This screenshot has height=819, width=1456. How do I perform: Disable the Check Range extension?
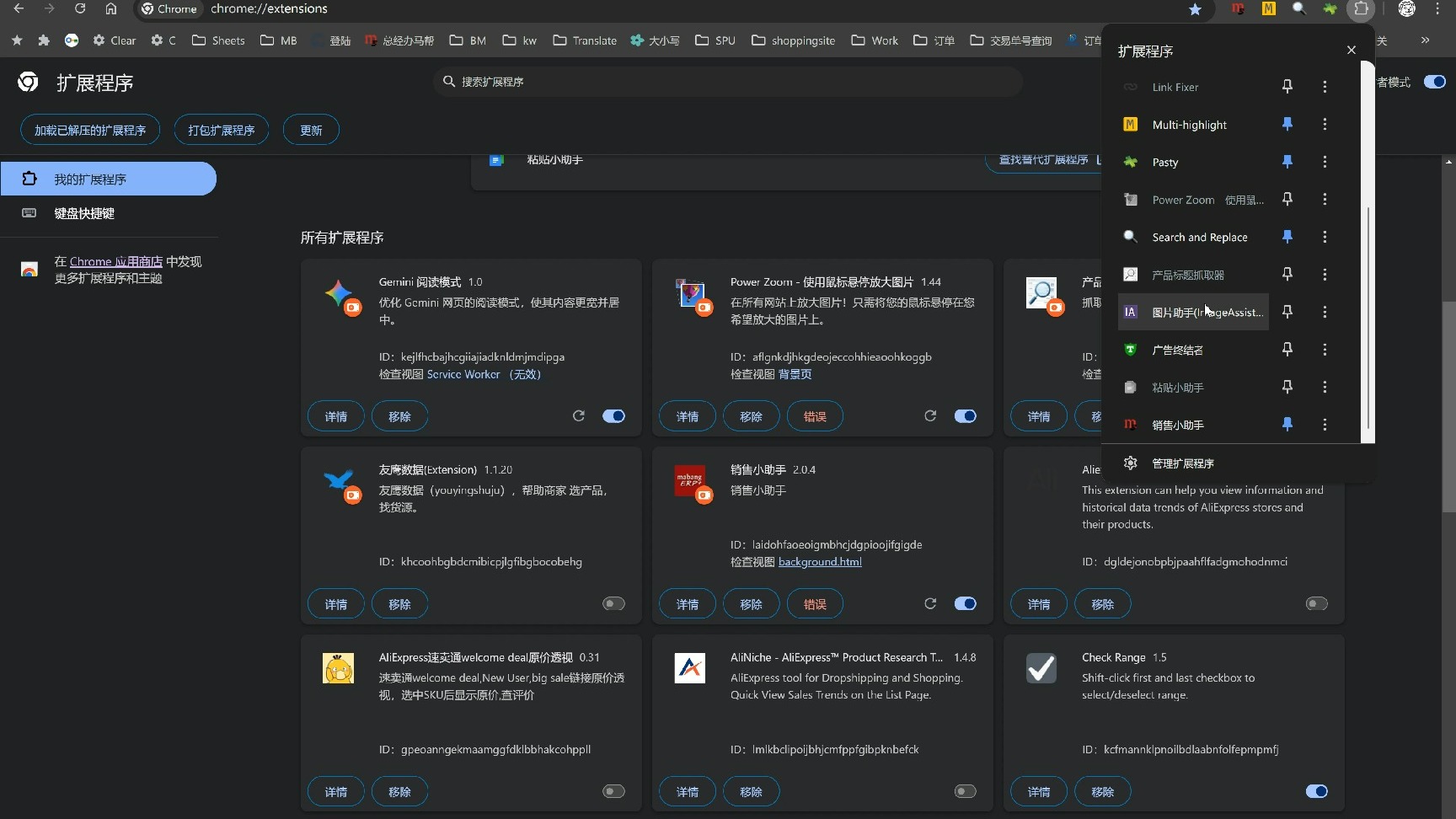click(1316, 791)
